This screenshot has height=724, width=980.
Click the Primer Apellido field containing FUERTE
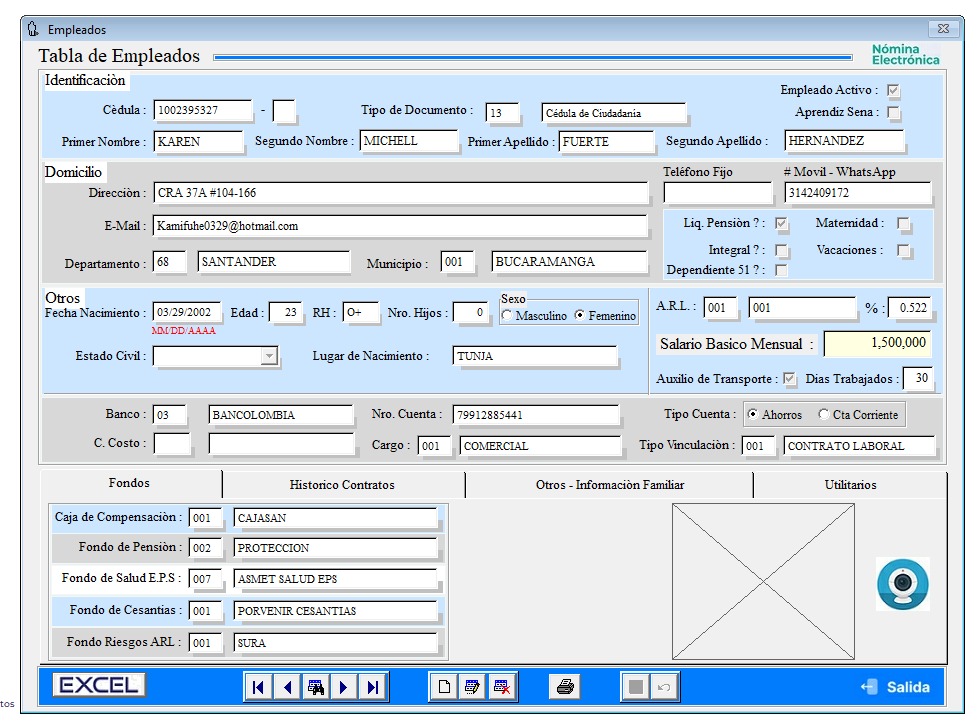point(606,142)
